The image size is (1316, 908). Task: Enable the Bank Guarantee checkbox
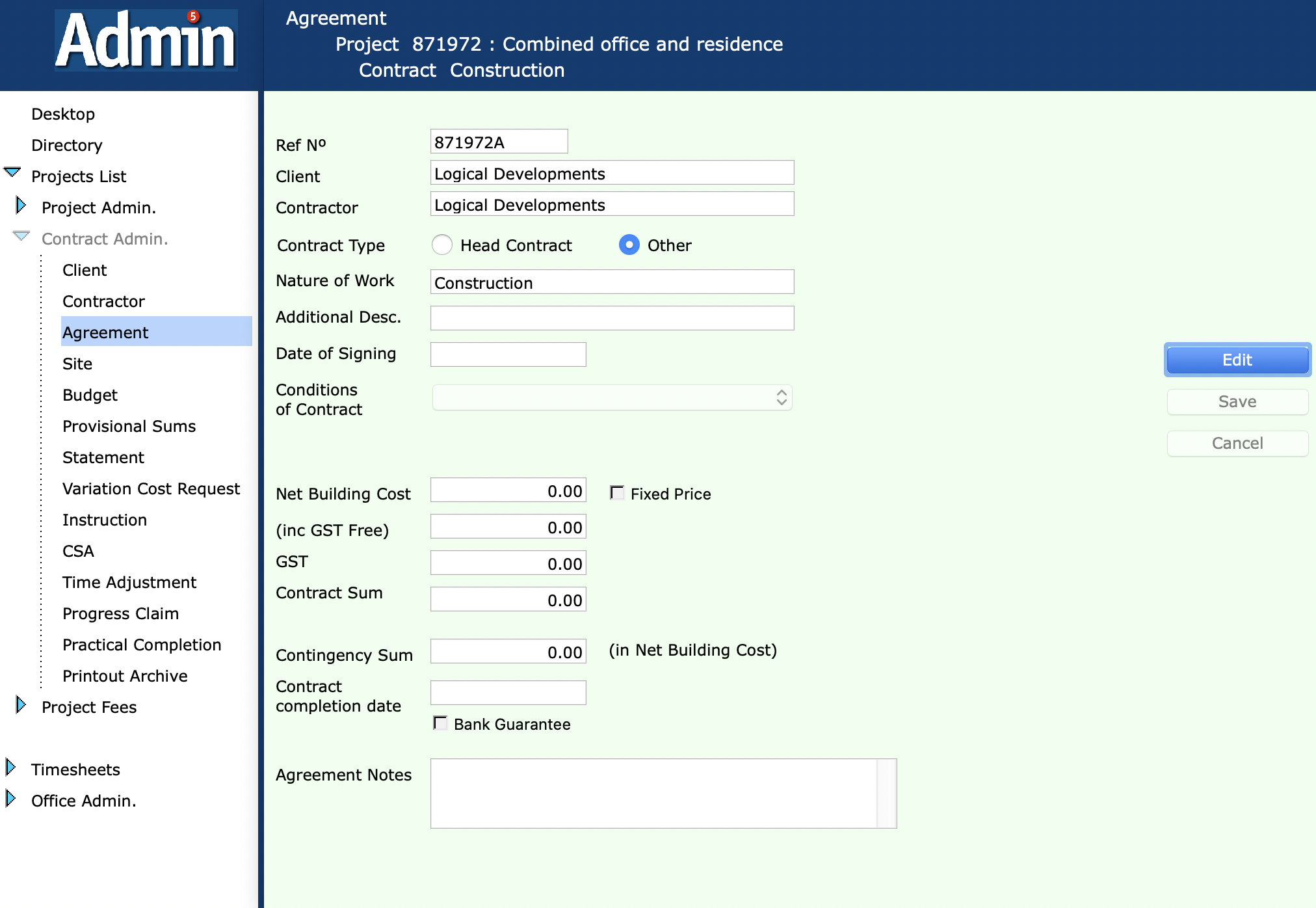click(440, 723)
